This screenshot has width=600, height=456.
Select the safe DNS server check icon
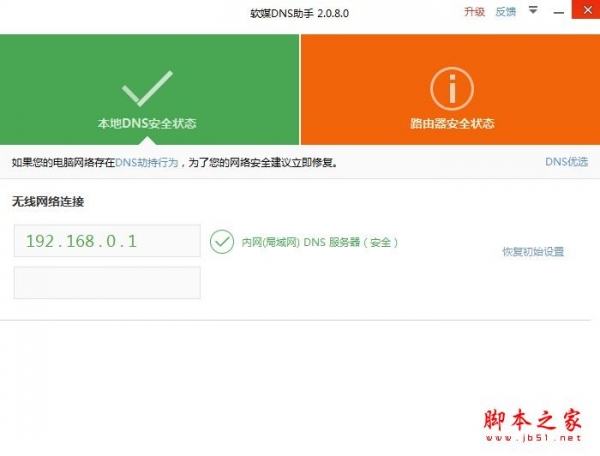click(222, 242)
